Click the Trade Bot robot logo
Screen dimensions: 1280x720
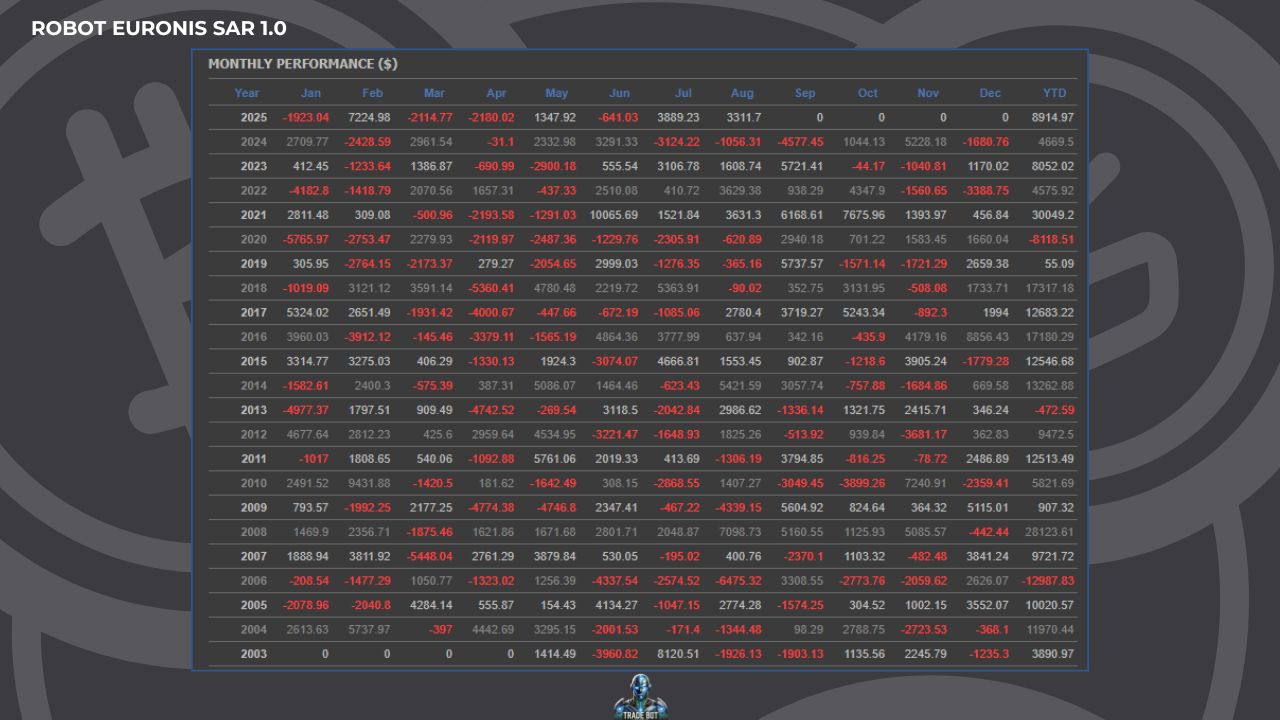(639, 696)
